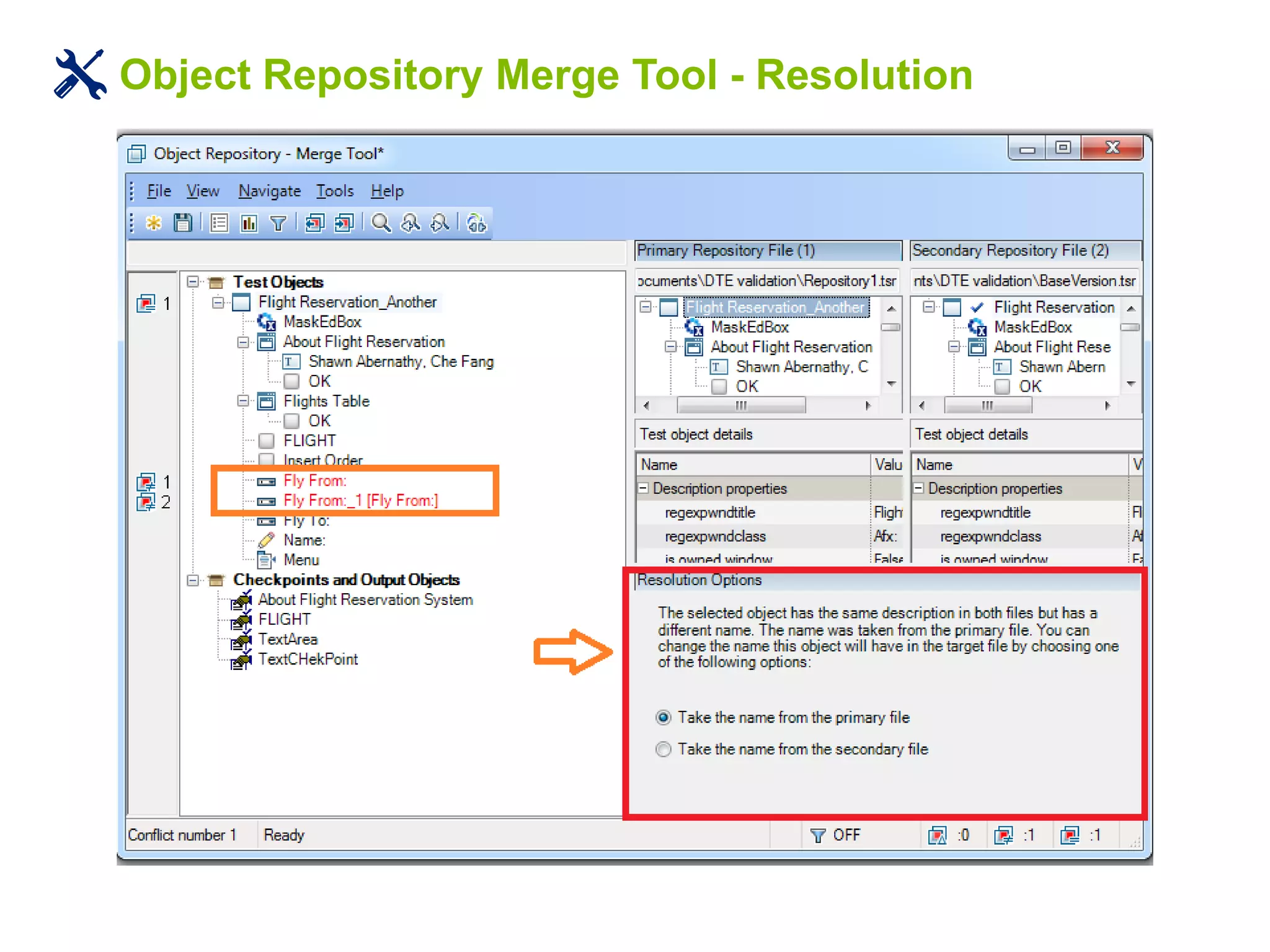Select the red Fly From: object
The height and width of the screenshot is (952, 1270).
click(315, 480)
